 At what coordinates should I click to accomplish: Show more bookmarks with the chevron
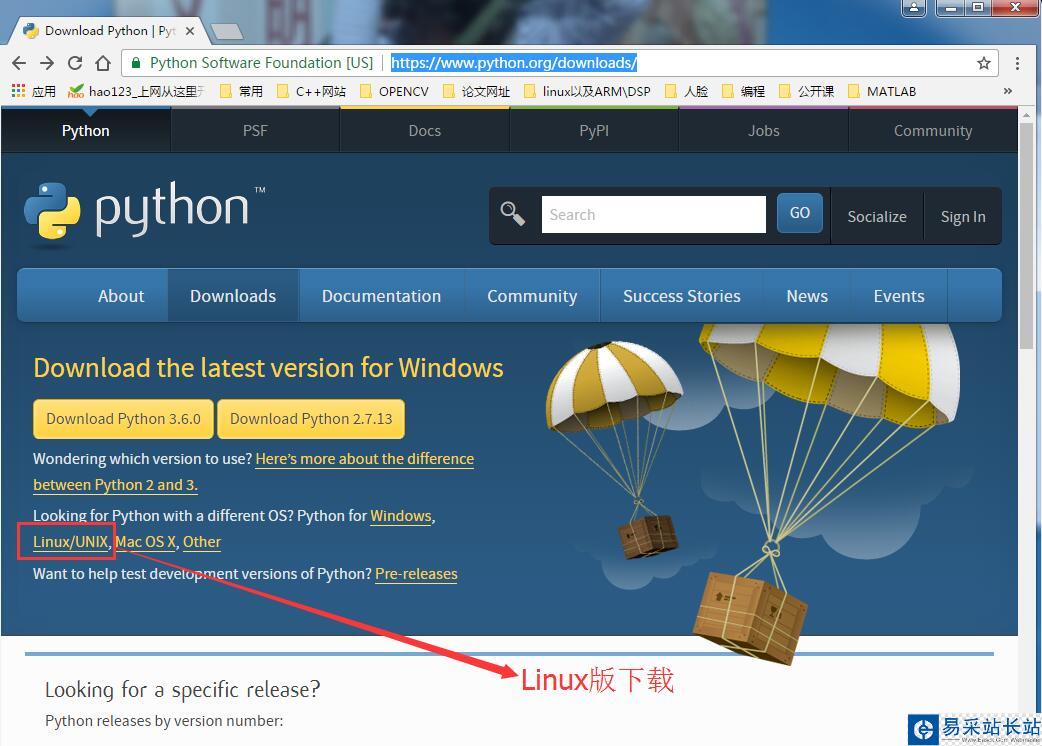(1007, 91)
